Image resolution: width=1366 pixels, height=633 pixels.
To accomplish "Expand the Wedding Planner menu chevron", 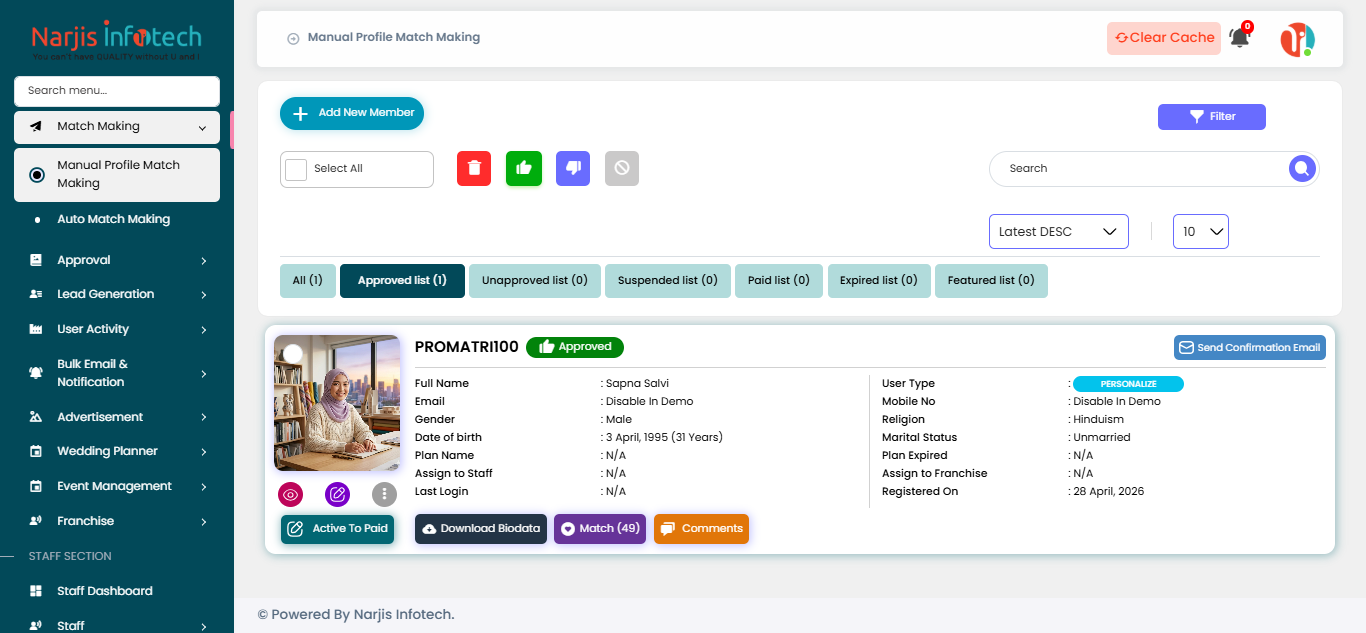I will click(203, 452).
